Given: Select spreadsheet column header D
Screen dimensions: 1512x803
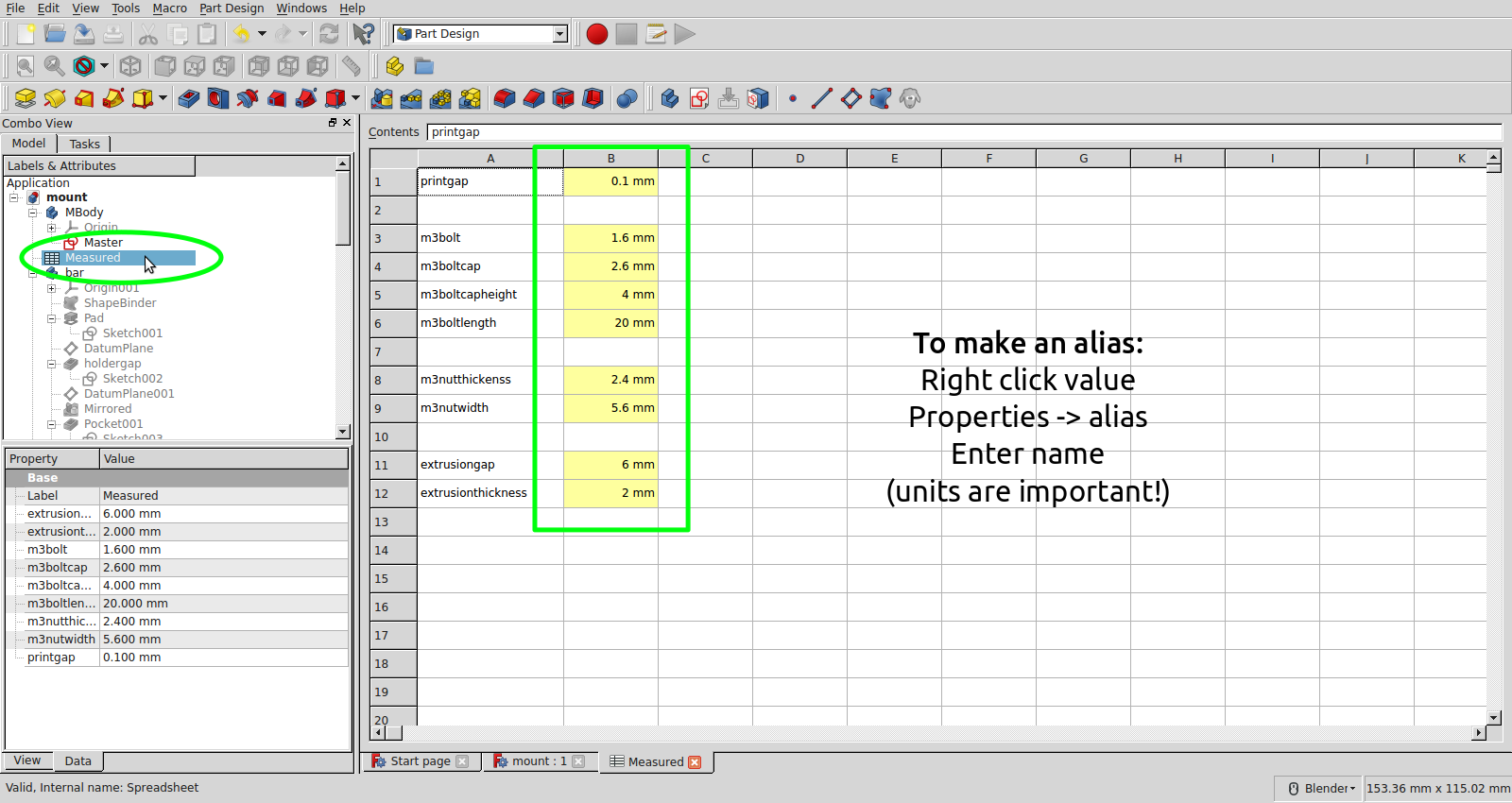Looking at the screenshot, I should pyautogui.click(x=799, y=159).
